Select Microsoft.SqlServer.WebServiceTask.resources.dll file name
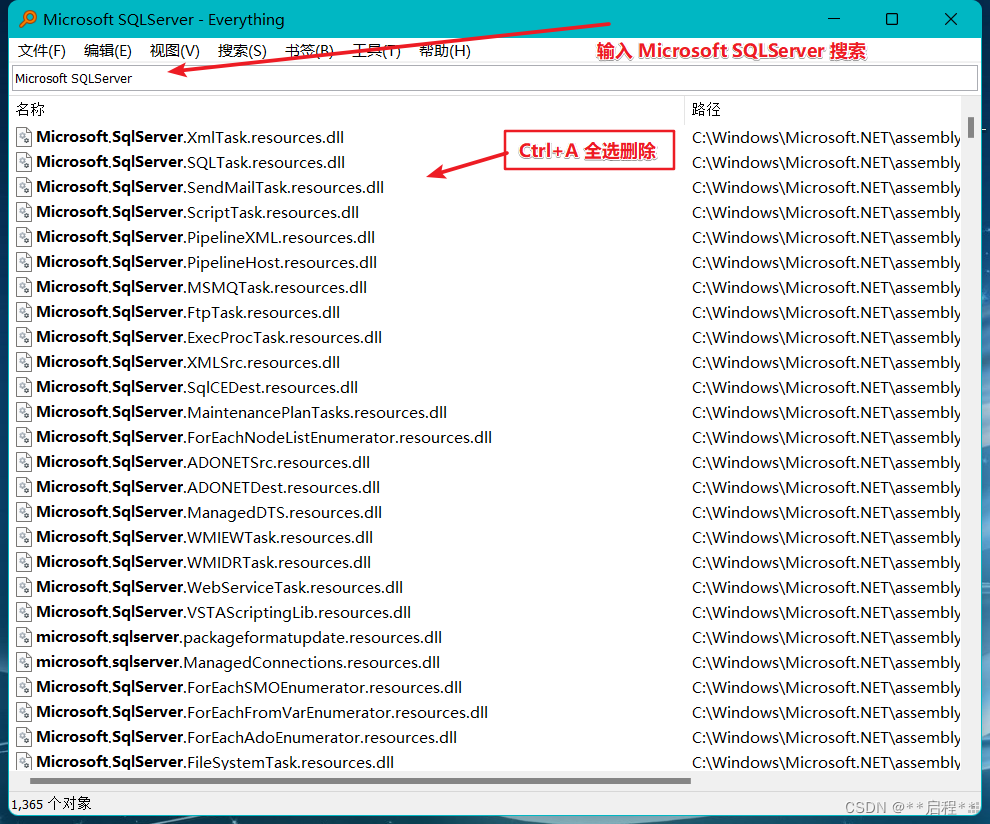The height and width of the screenshot is (824, 990). click(x=220, y=587)
